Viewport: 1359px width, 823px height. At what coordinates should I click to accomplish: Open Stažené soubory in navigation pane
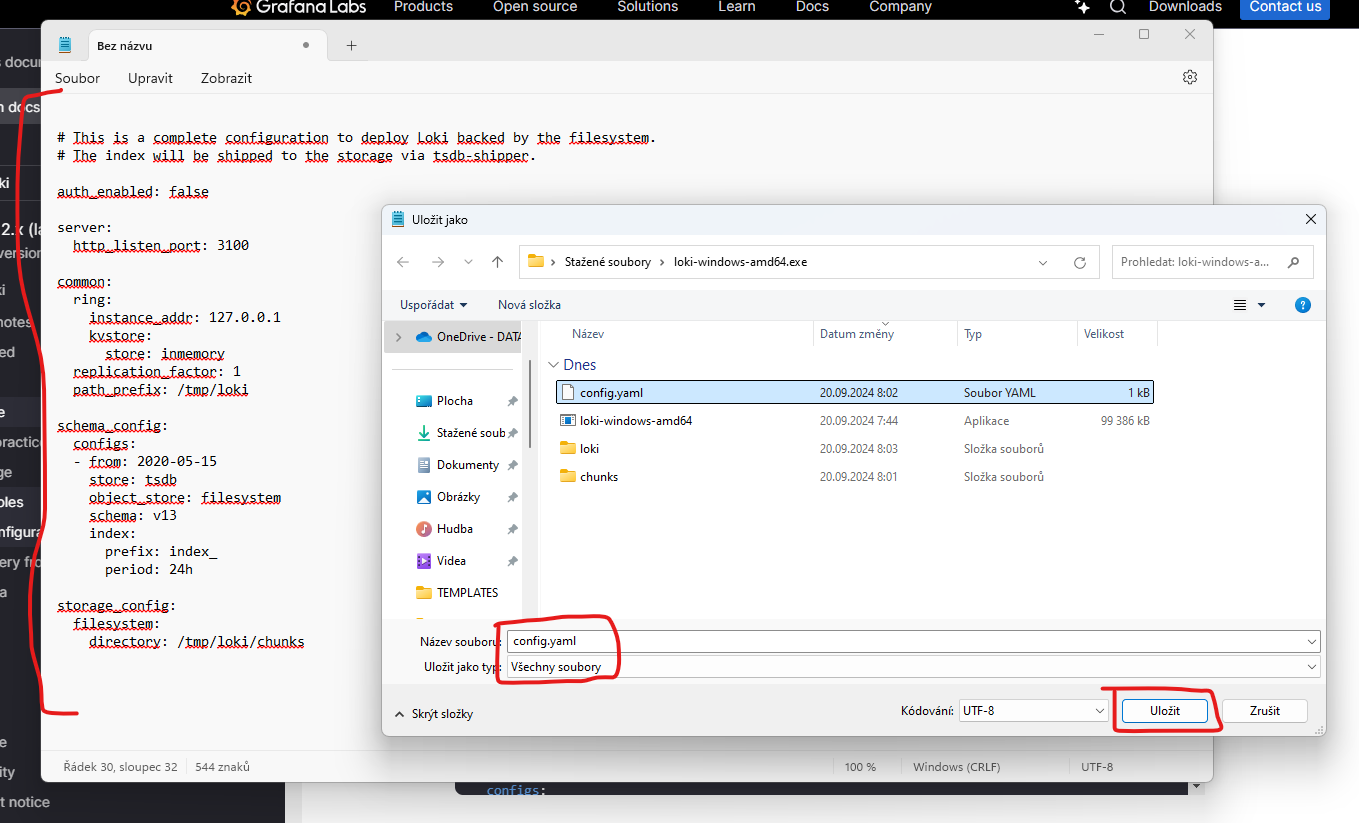pos(470,433)
